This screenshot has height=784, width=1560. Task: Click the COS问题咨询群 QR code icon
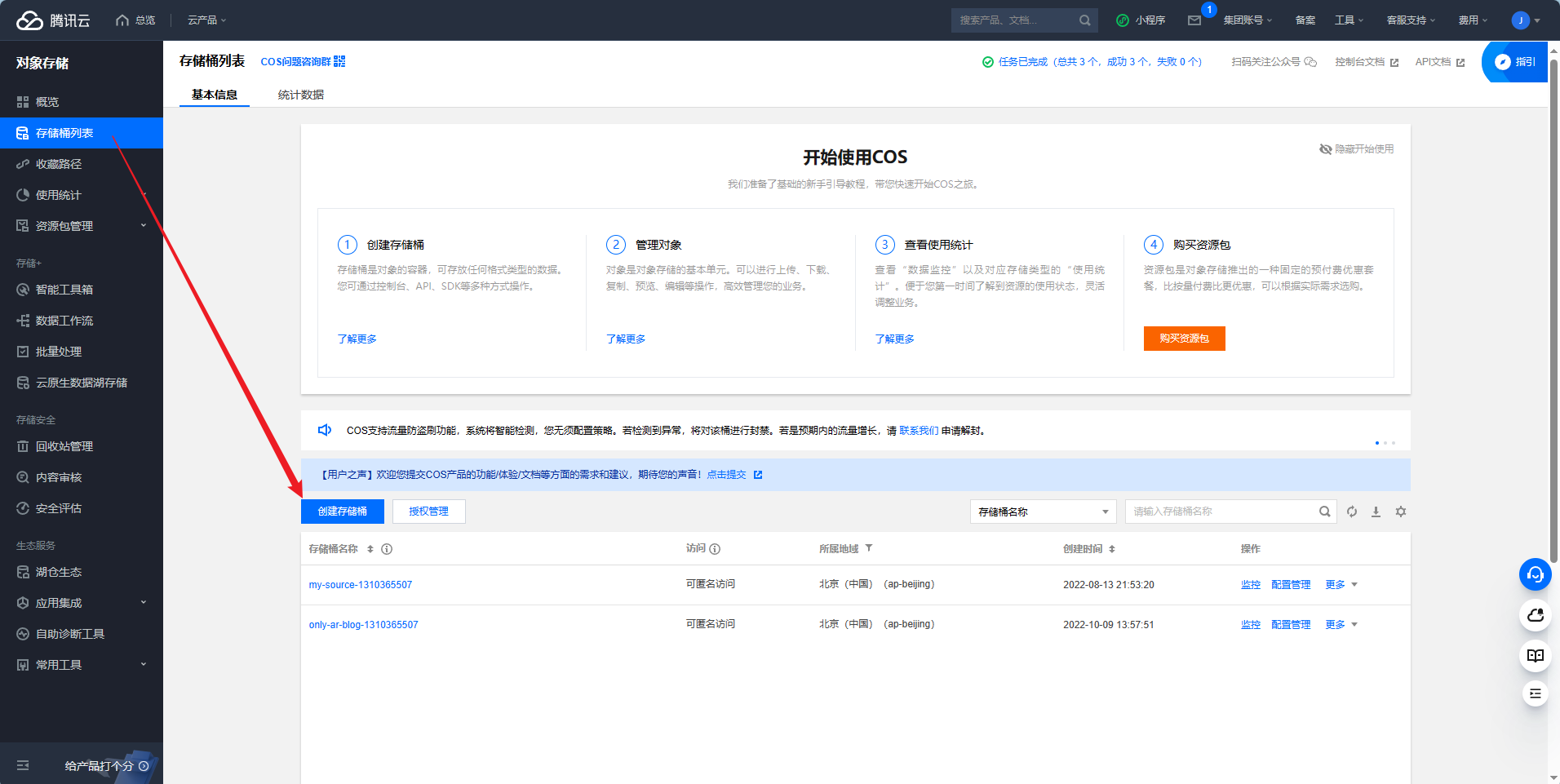click(339, 61)
